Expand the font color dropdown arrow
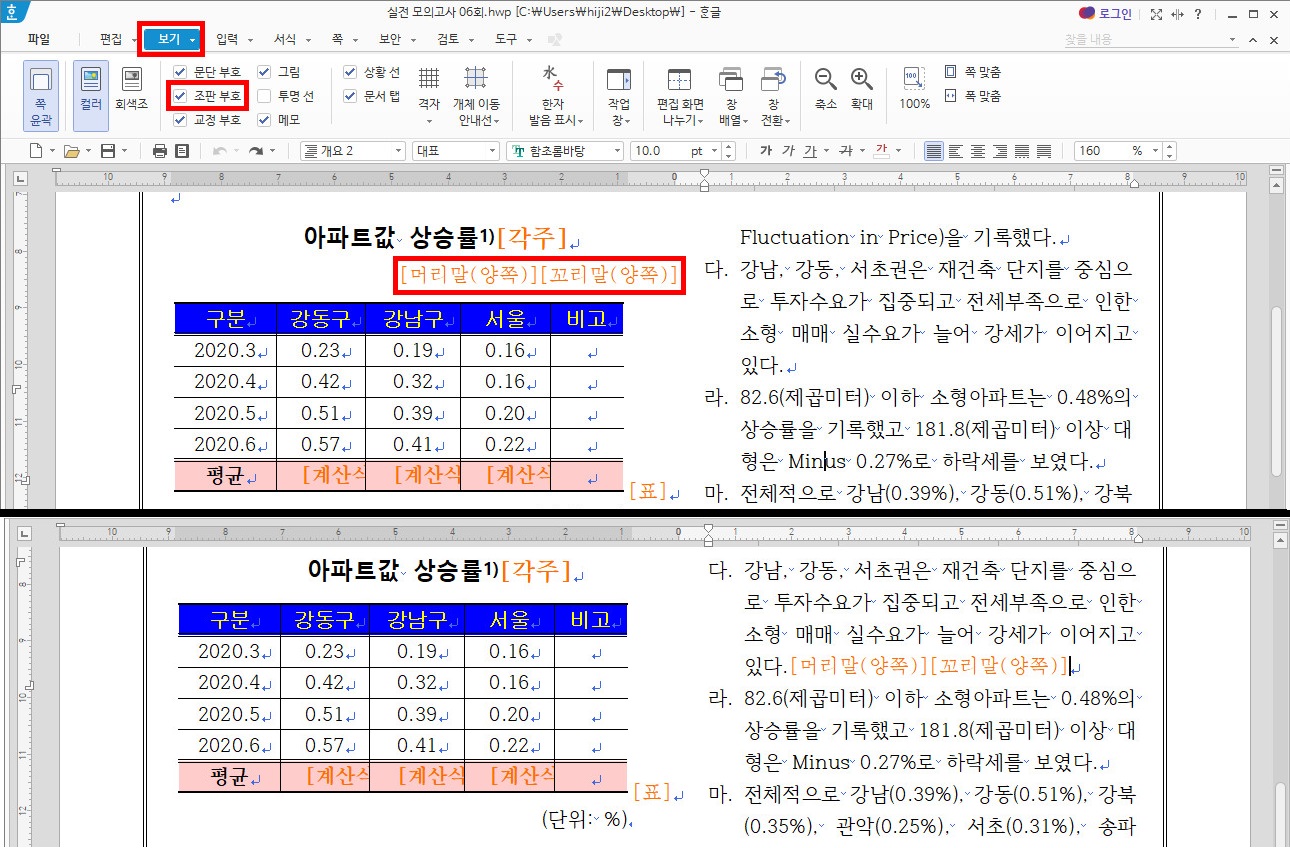1290x848 pixels. tap(900, 151)
